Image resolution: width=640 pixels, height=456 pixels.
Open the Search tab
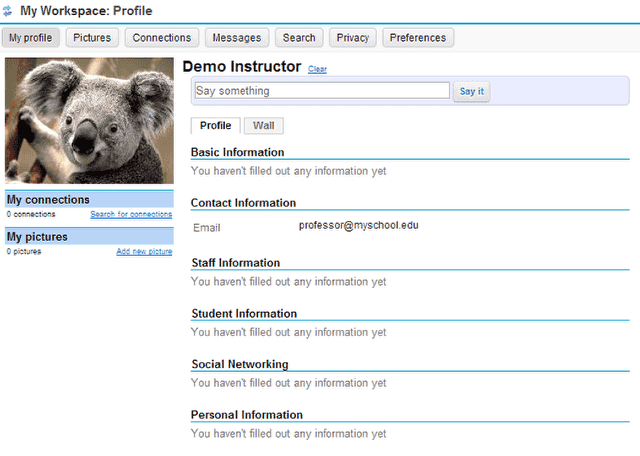(x=299, y=38)
